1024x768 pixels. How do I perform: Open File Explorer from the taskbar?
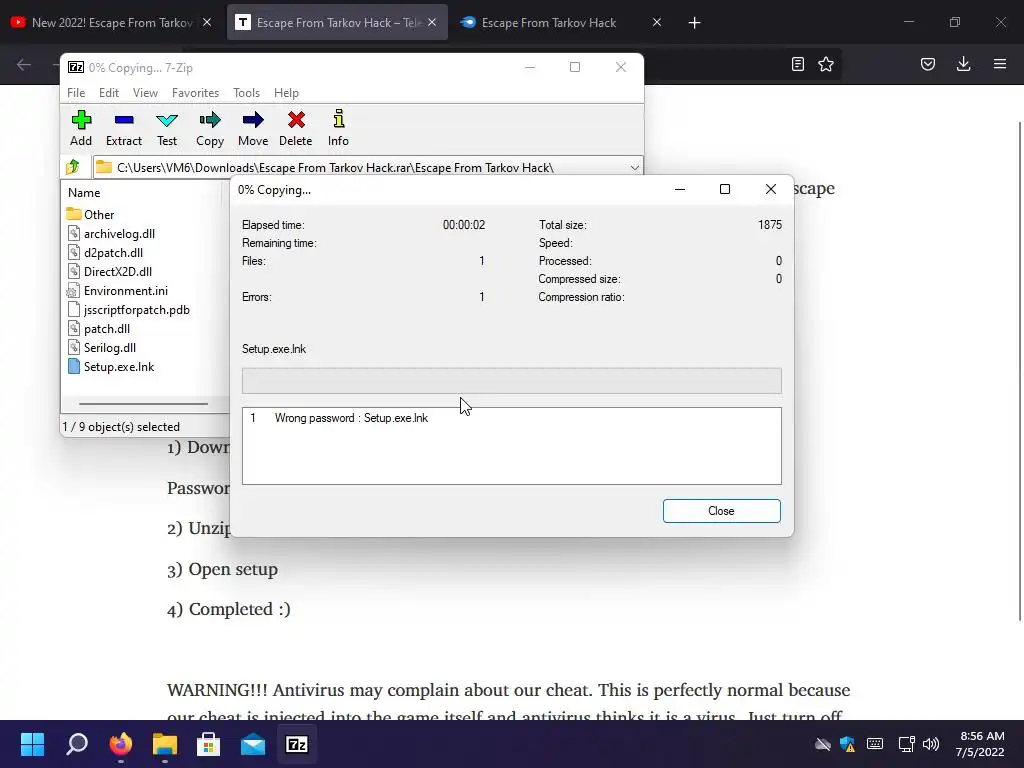pyautogui.click(x=165, y=744)
